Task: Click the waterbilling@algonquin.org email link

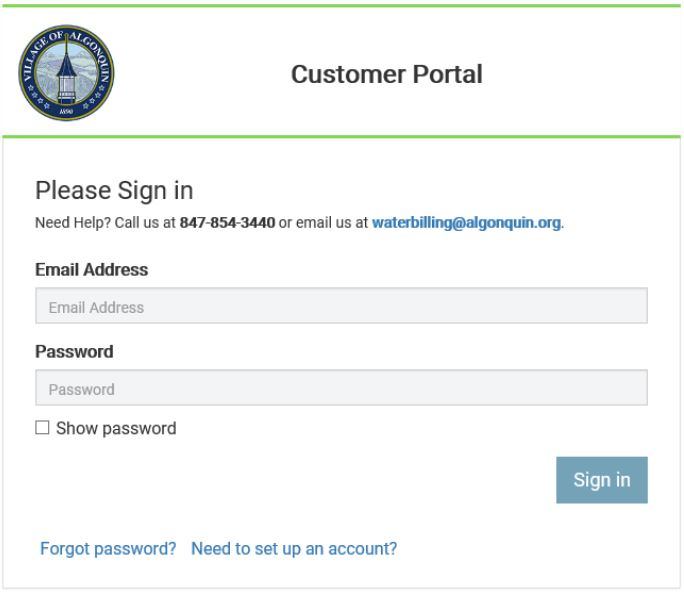Action: pyautogui.click(x=467, y=223)
